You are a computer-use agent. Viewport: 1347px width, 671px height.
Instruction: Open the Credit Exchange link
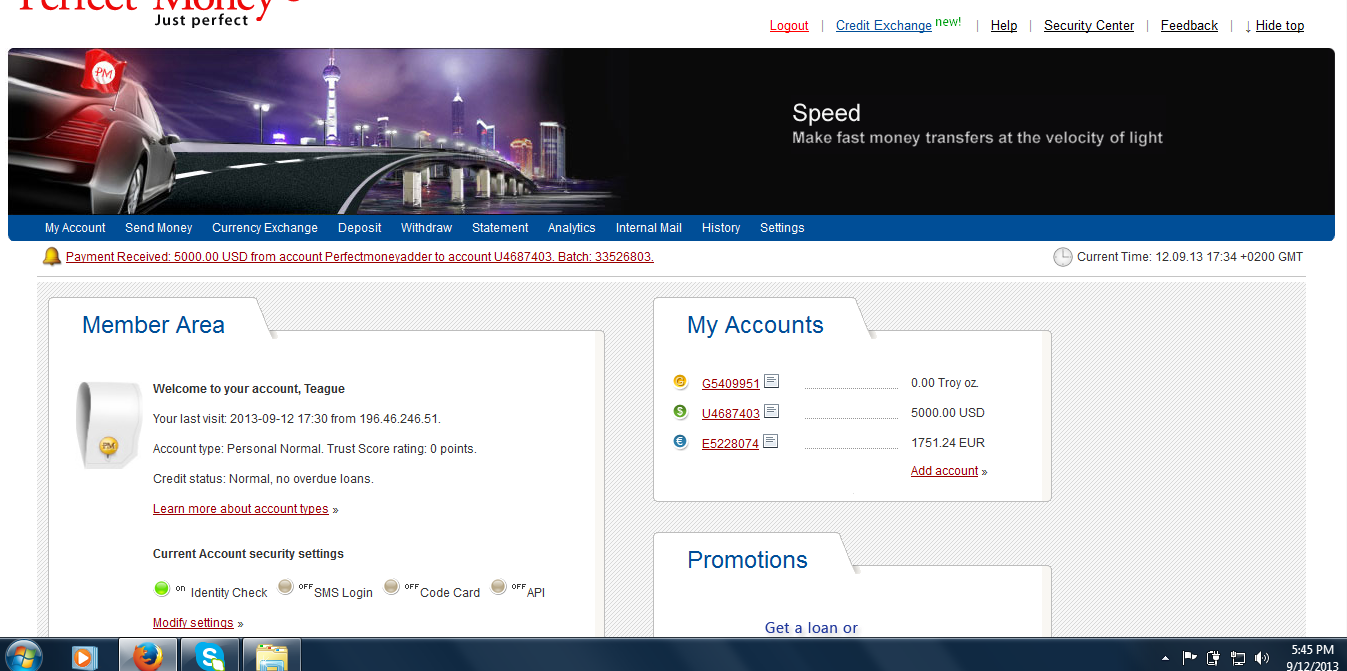pos(884,26)
